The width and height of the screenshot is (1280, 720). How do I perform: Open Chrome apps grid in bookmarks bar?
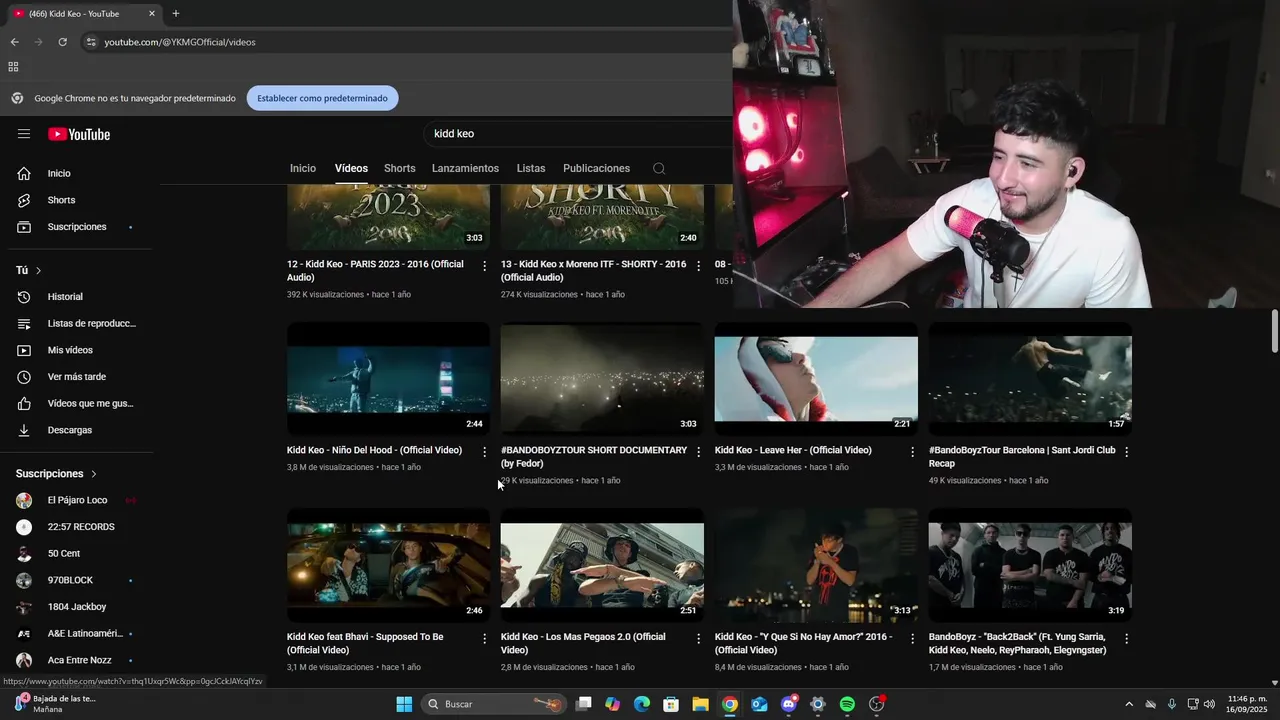tap(13, 67)
